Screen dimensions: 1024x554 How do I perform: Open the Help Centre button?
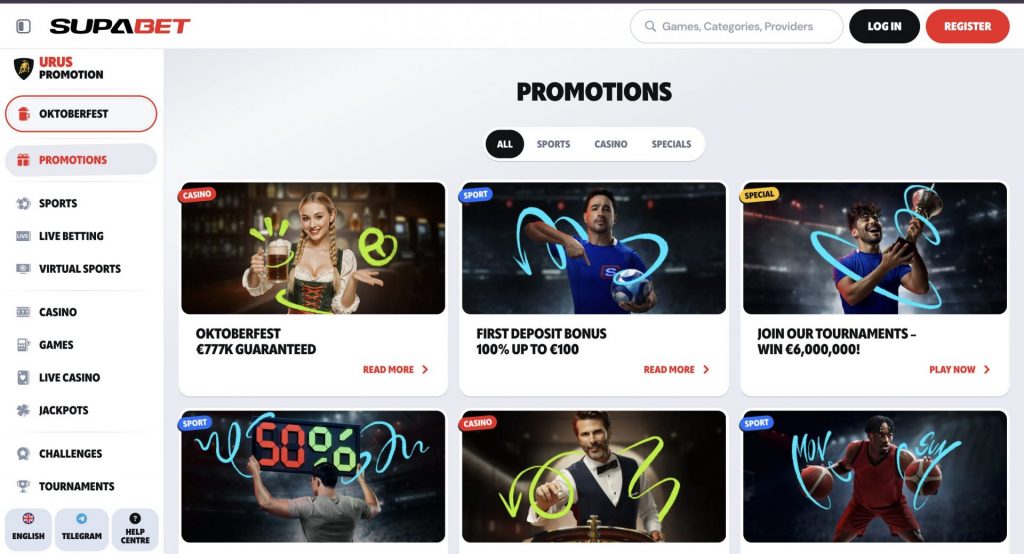135,529
